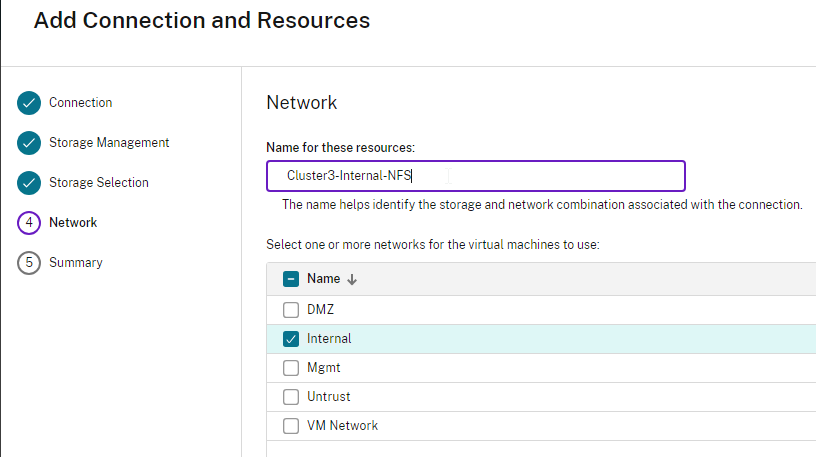
Task: Uncheck the Internal network checkbox
Action: (291, 339)
